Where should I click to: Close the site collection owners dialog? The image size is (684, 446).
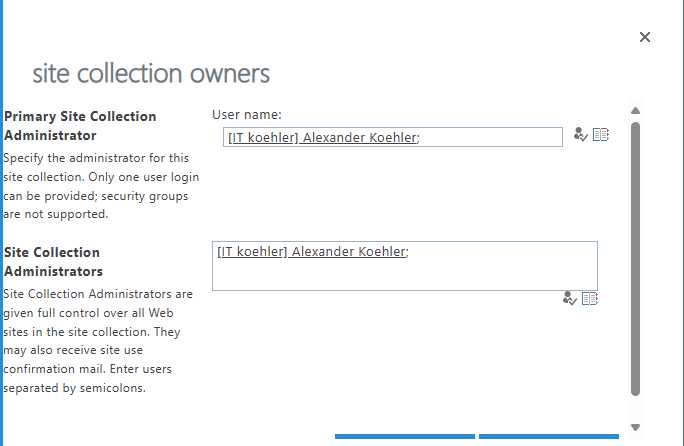[x=645, y=37]
